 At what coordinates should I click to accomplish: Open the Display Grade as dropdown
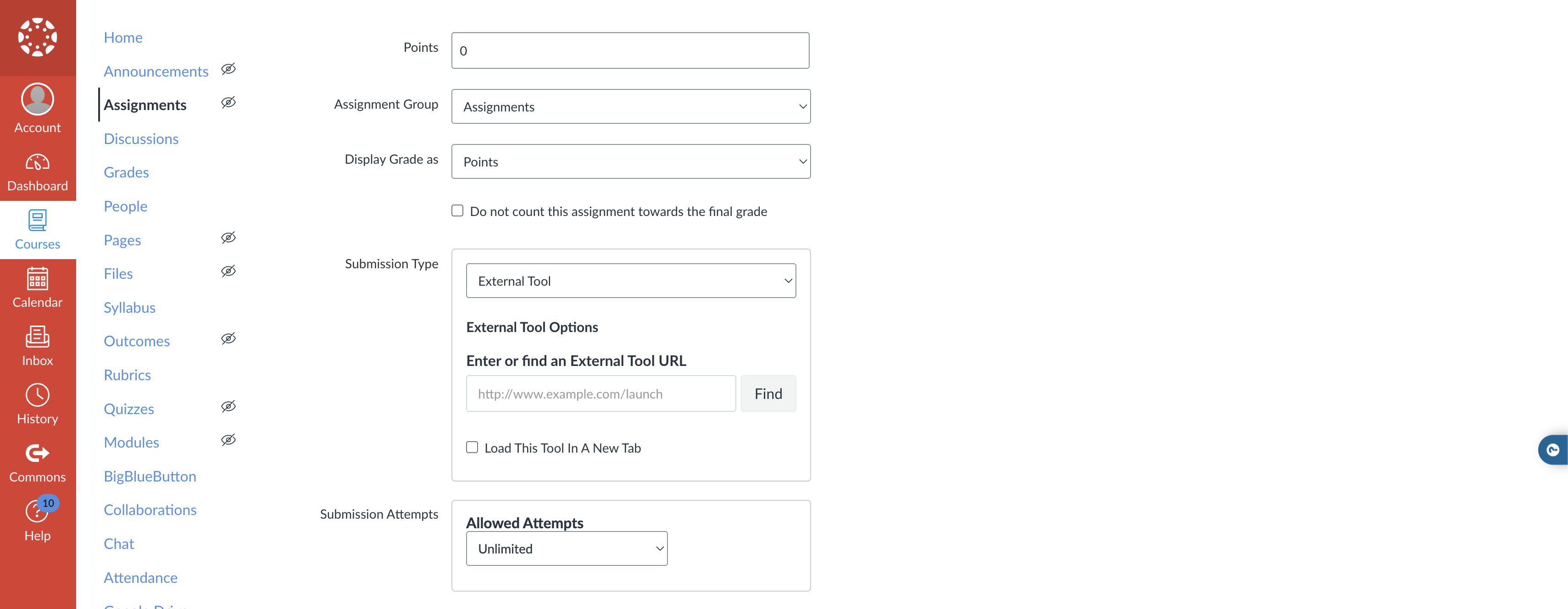[x=631, y=161]
